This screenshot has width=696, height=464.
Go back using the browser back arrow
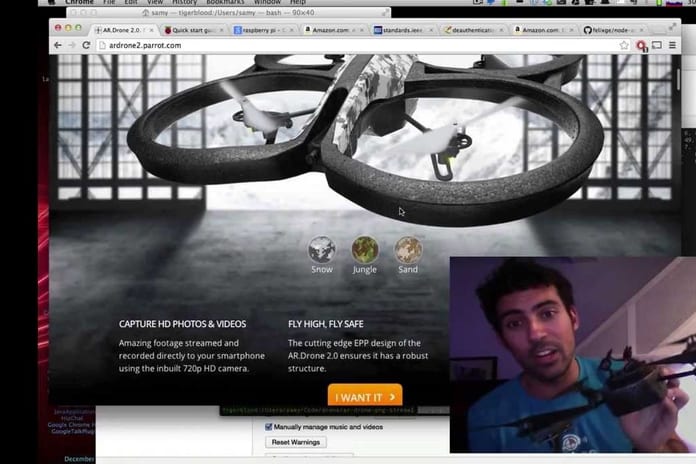[58, 45]
